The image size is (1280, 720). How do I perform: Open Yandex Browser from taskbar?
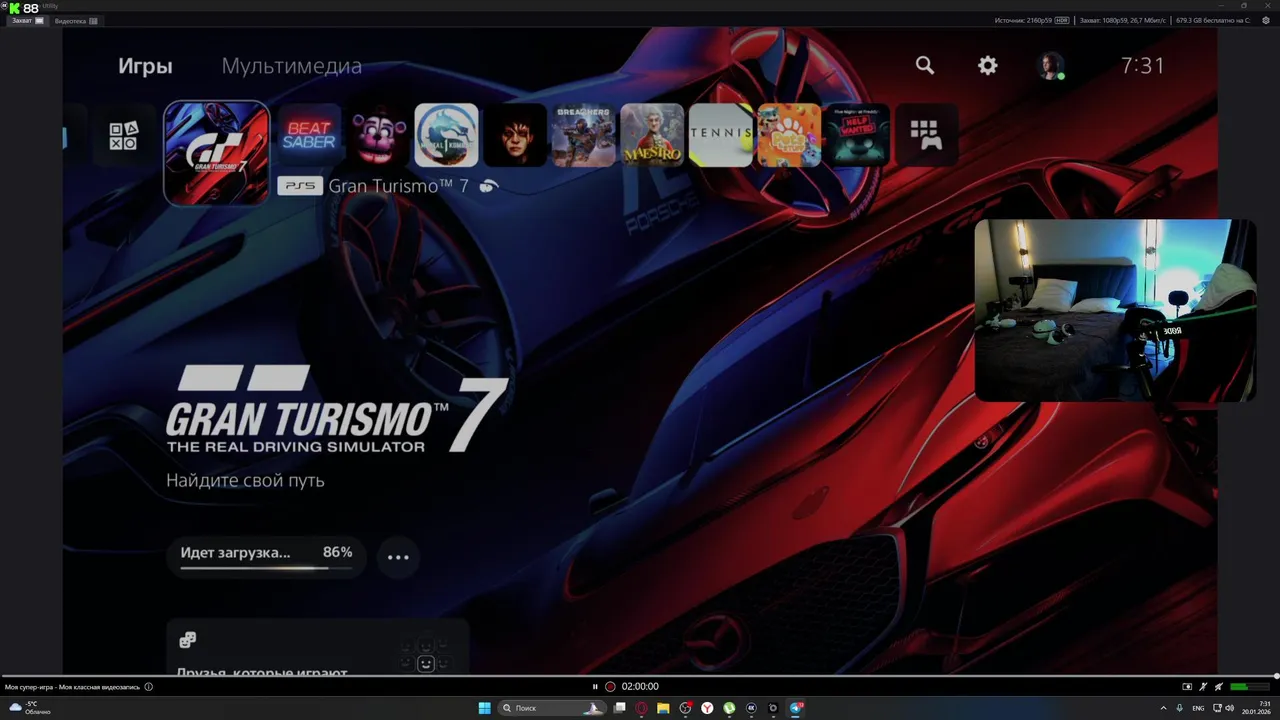click(x=707, y=708)
